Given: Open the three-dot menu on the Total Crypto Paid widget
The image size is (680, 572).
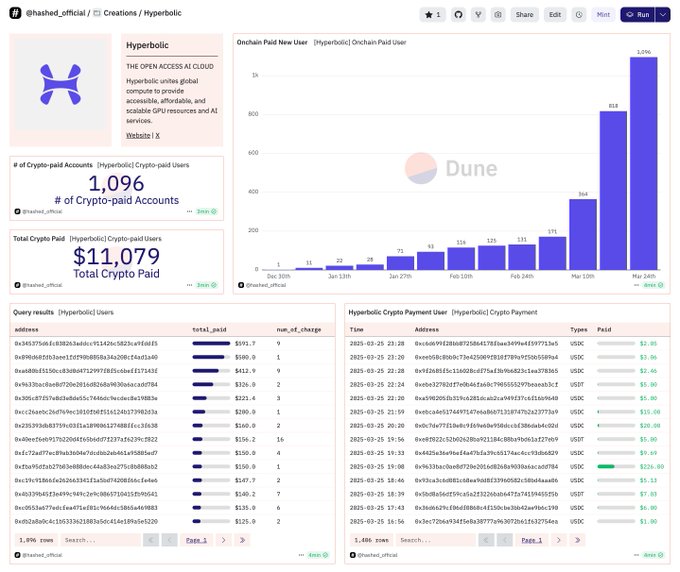Looking at the screenshot, I should (x=189, y=285).
